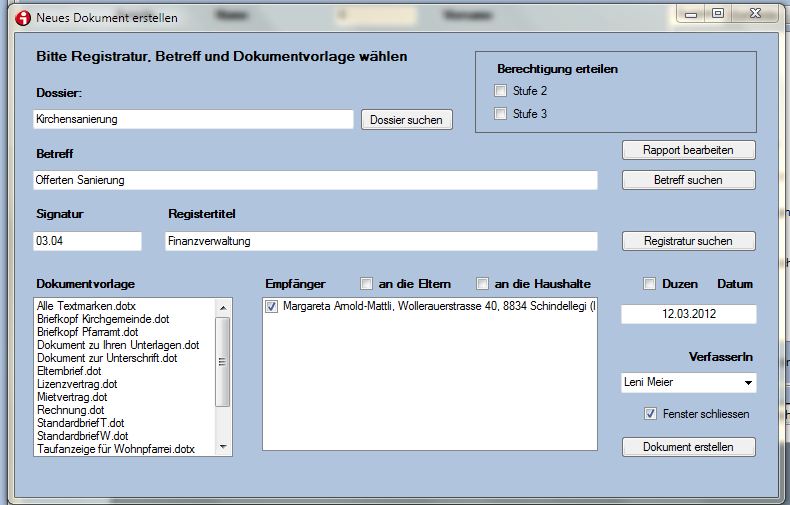Screen dimensions: 790x505
Task: Uncheck 'Fenster schliessen' checkbox
Action: [x=653, y=413]
